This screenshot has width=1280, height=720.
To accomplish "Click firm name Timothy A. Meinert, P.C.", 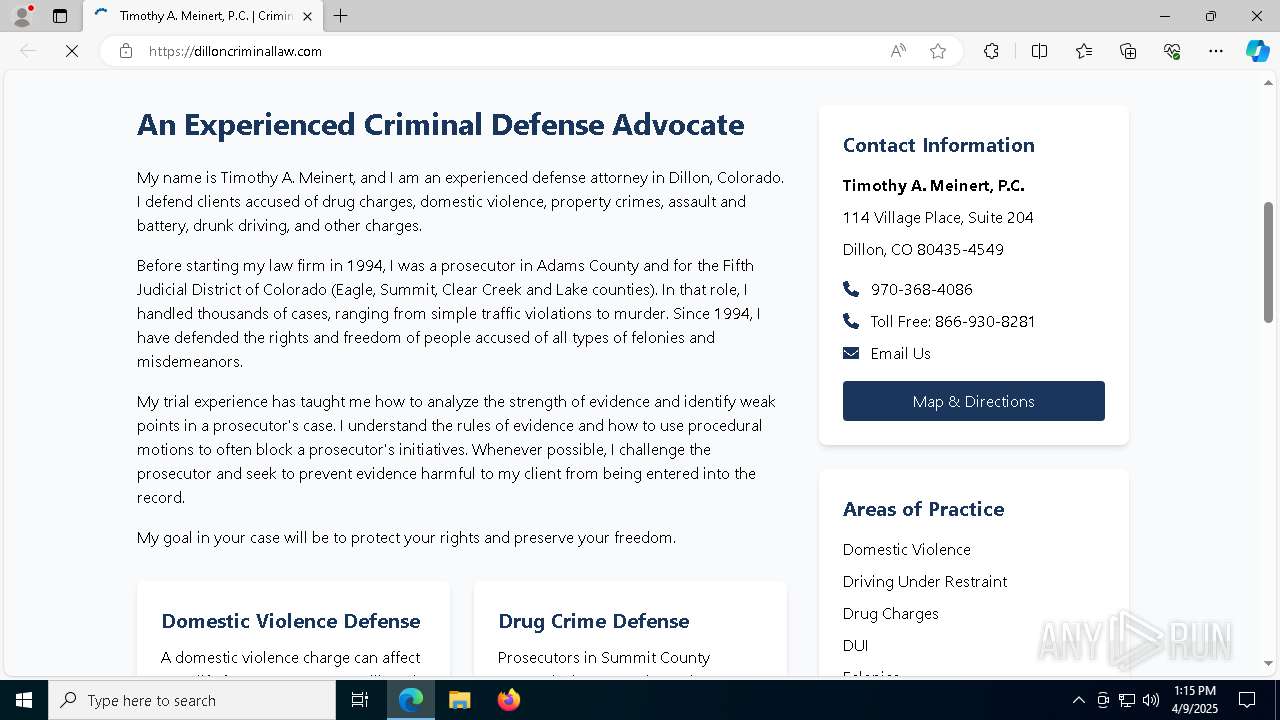I will coord(933,185).
